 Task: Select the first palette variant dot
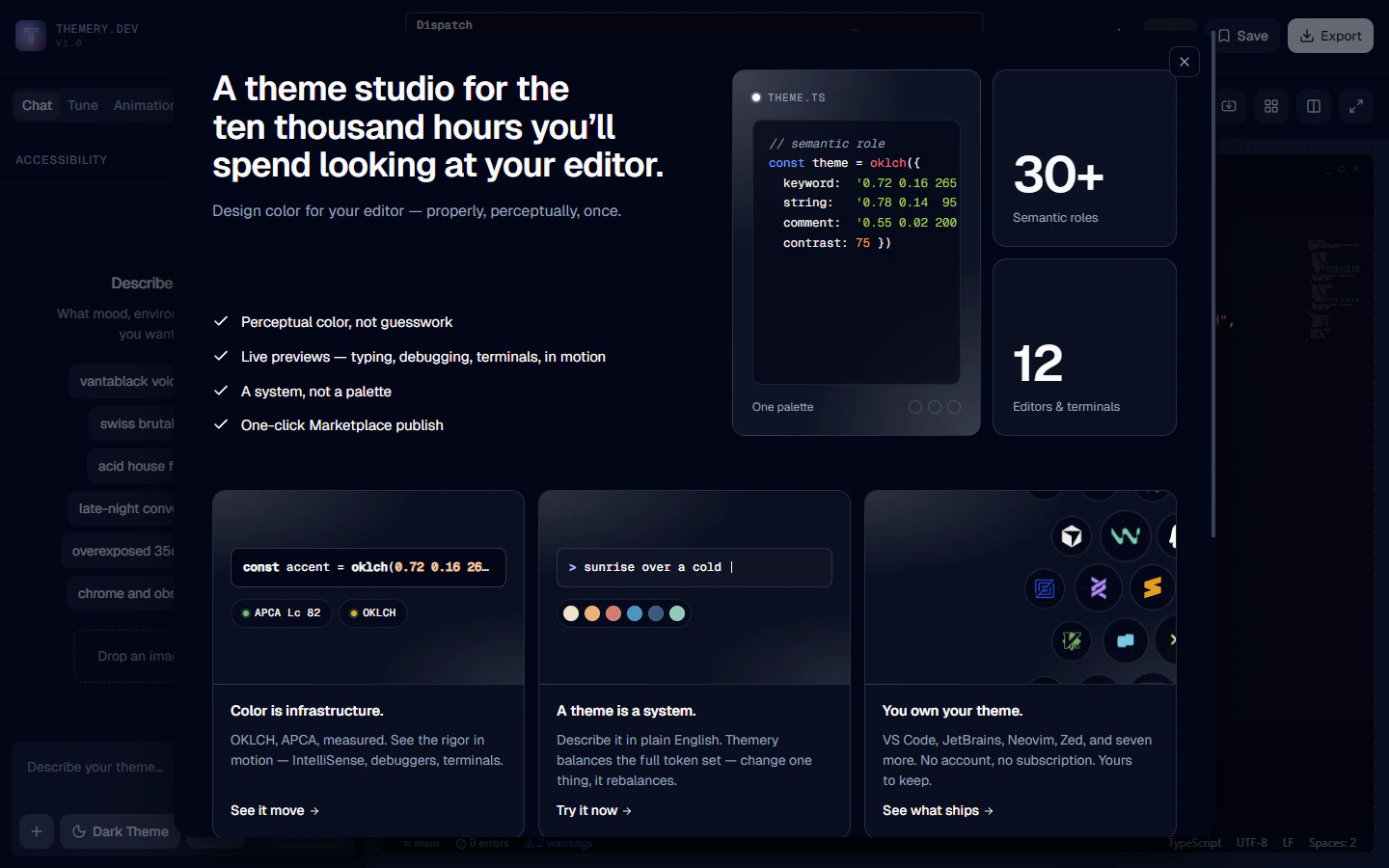coord(914,407)
